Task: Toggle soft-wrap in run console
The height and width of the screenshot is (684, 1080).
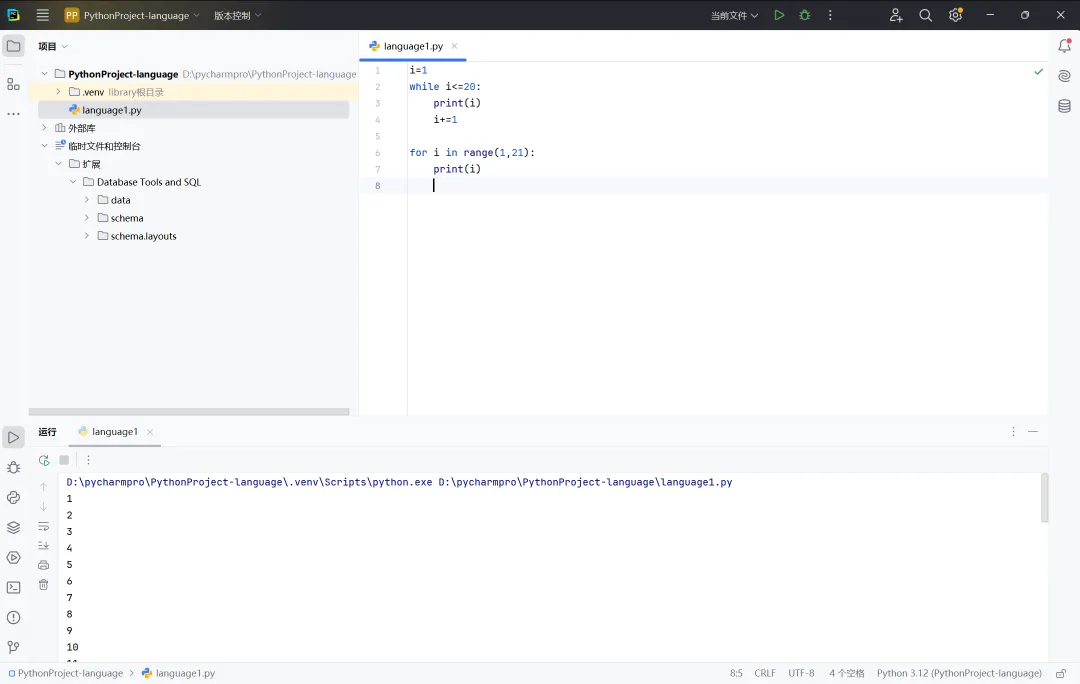Action: tap(43, 526)
